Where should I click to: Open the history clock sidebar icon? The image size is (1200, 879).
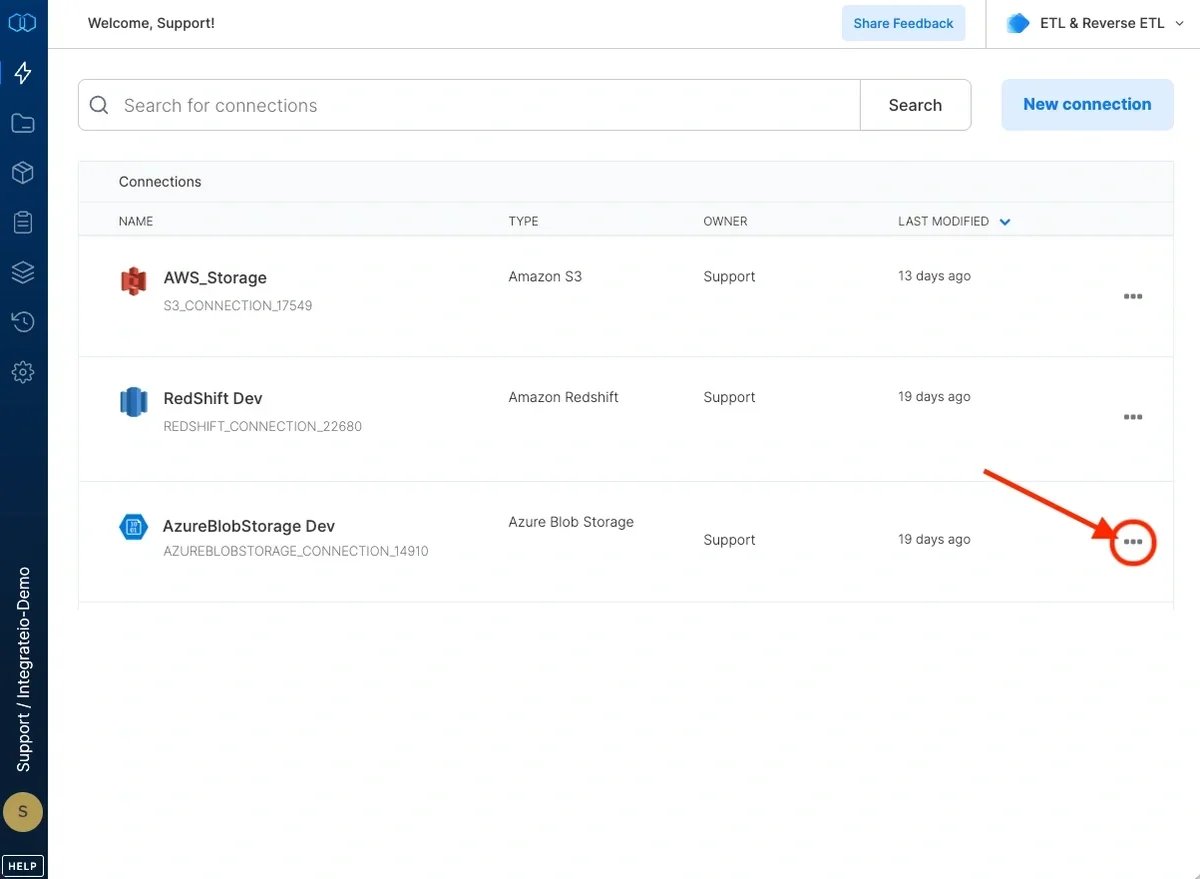(x=23, y=322)
